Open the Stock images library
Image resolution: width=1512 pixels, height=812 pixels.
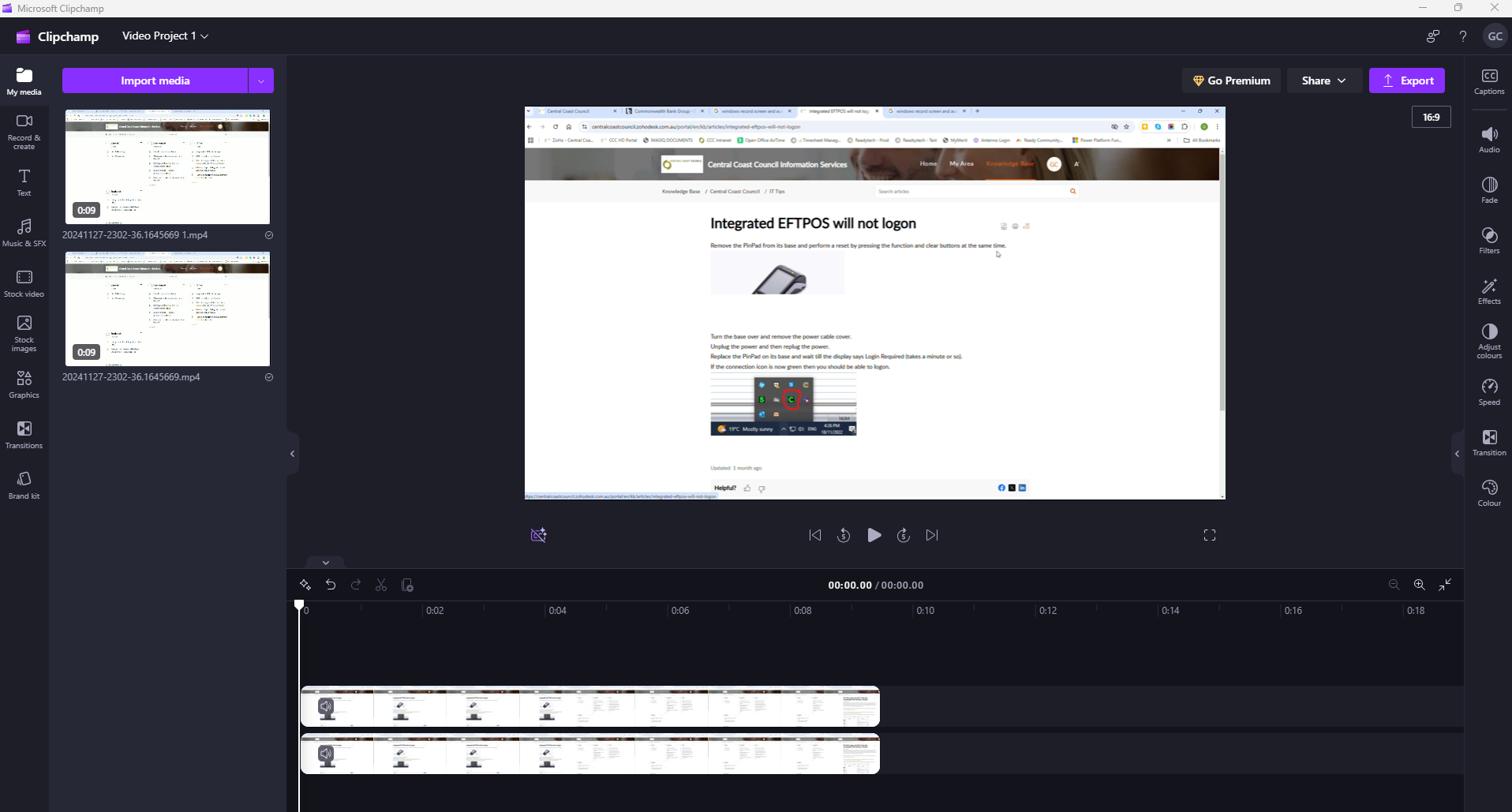(24, 334)
